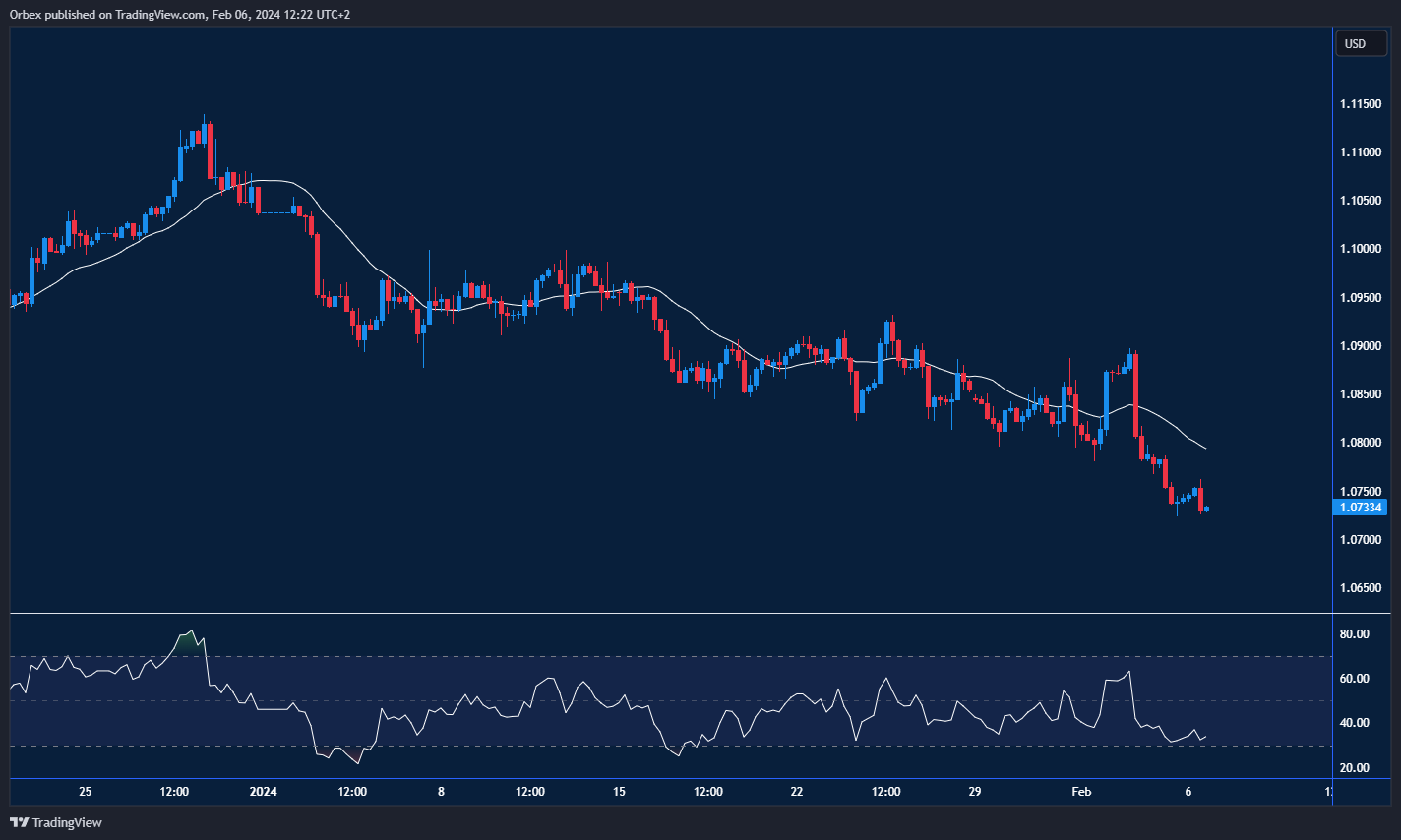Click the 22 date label on time axis
Viewport: 1401px width, 840px height.
(x=797, y=792)
